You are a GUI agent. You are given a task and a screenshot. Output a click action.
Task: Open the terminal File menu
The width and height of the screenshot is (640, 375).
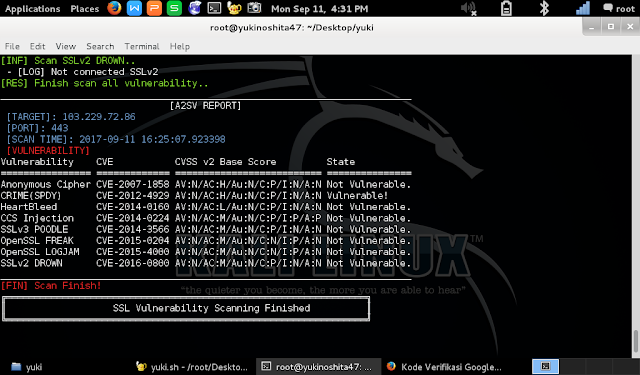tap(12, 46)
